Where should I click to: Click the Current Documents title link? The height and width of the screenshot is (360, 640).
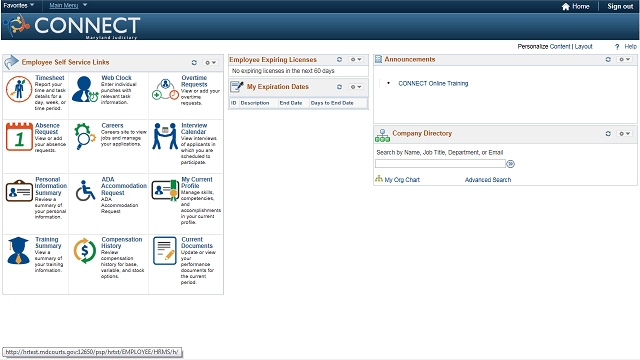click(197, 242)
